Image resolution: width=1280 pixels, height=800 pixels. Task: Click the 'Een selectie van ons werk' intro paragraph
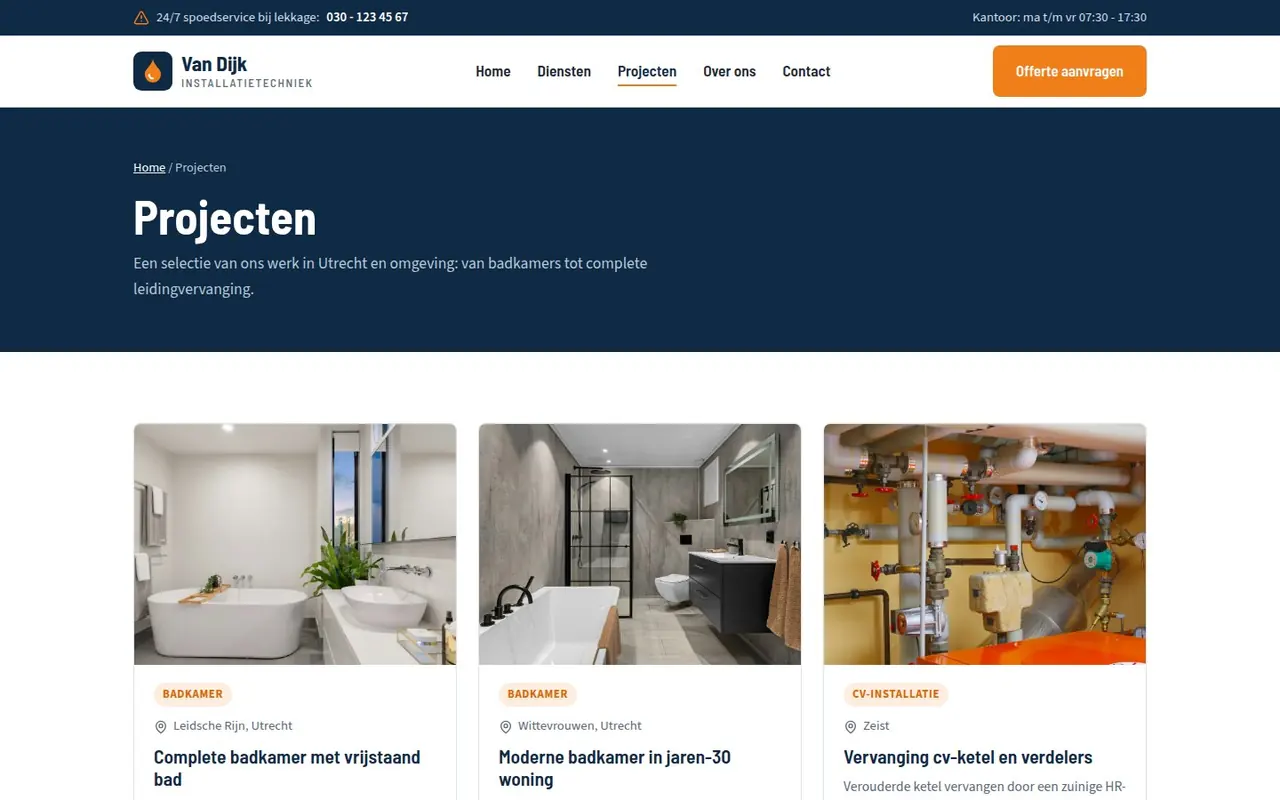pyautogui.click(x=390, y=276)
